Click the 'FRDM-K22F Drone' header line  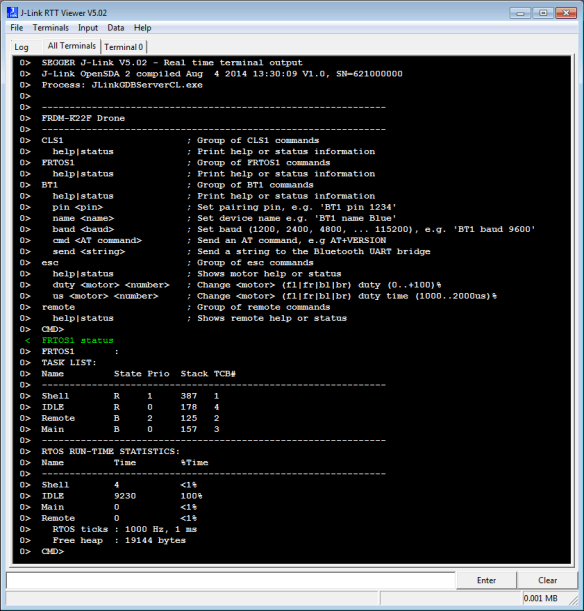83,118
